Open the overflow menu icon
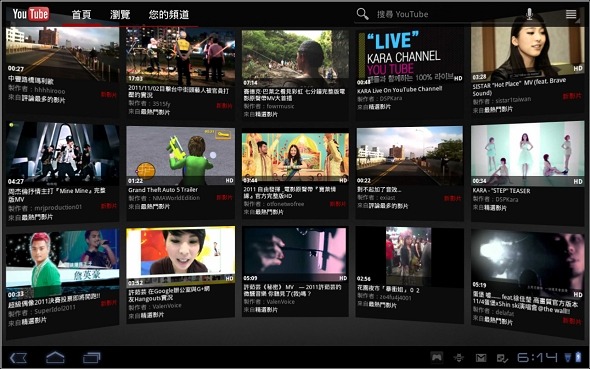The width and height of the screenshot is (590, 369). click(x=571, y=14)
